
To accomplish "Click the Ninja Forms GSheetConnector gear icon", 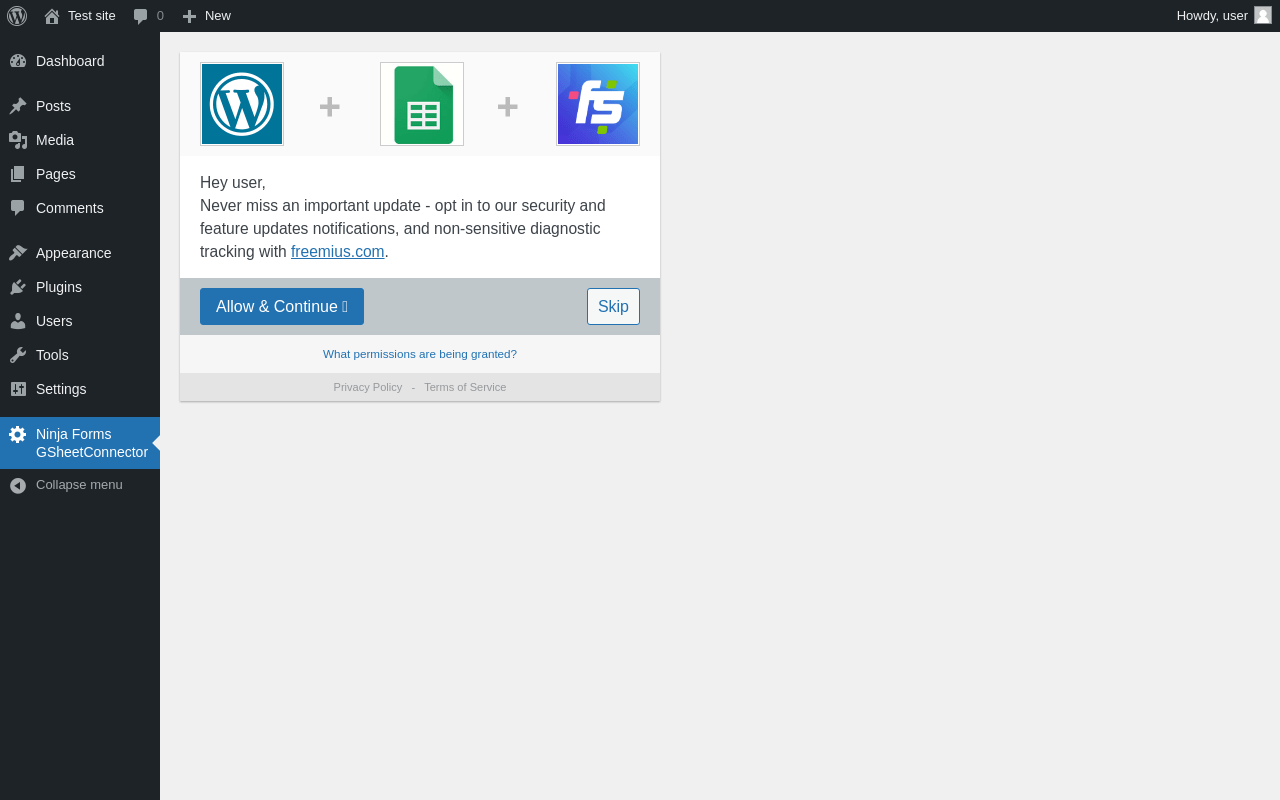I will coord(18,434).
